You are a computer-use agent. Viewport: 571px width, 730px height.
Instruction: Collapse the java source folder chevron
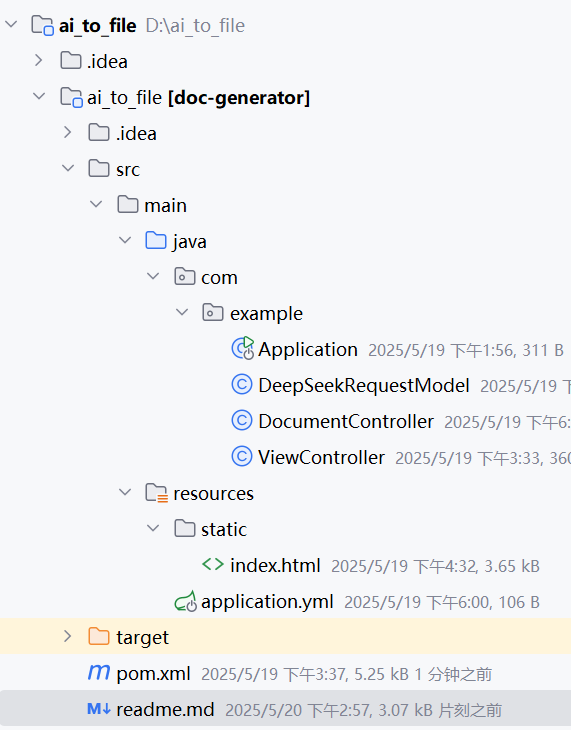click(125, 241)
